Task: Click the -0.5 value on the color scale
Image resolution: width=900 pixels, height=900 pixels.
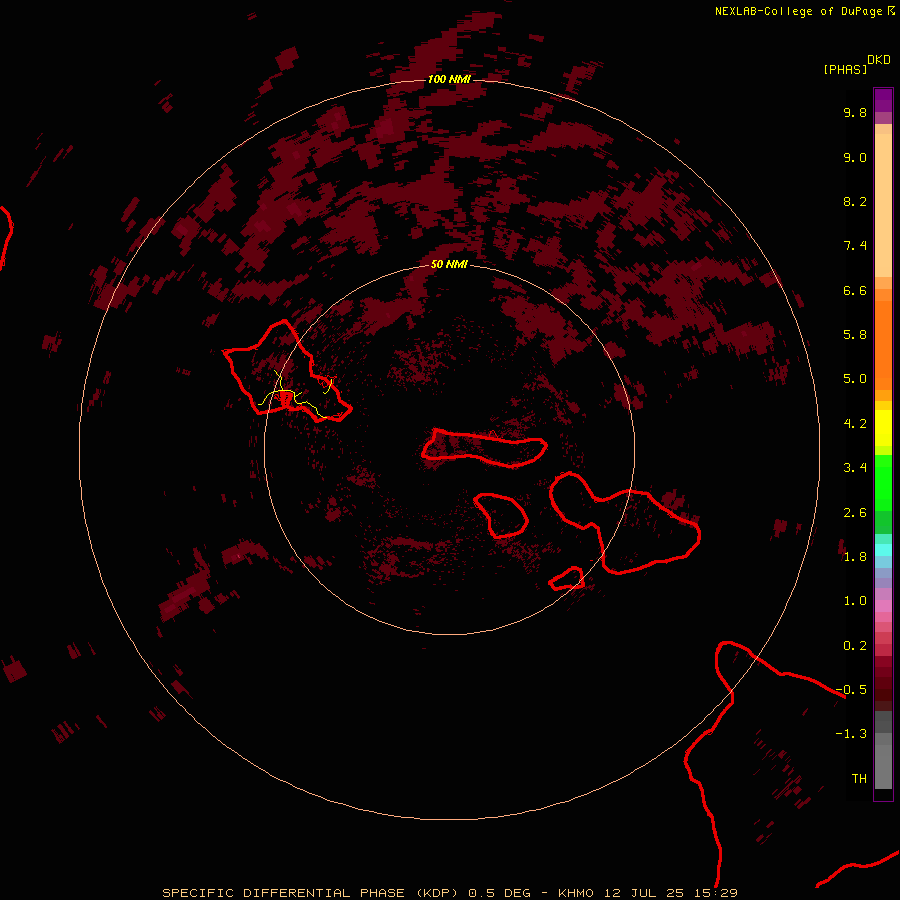Action: tap(851, 690)
